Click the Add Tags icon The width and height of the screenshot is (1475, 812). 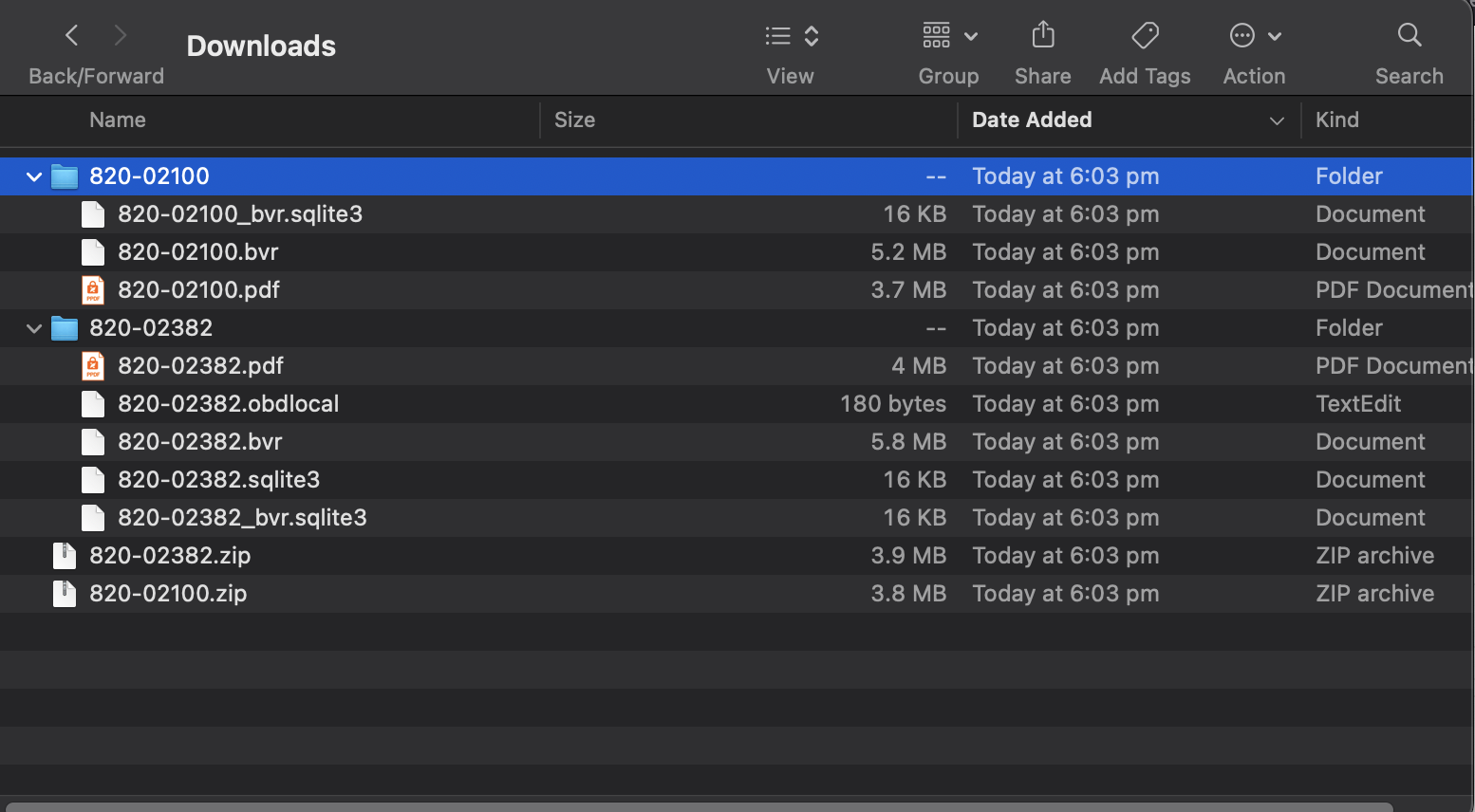tap(1145, 36)
